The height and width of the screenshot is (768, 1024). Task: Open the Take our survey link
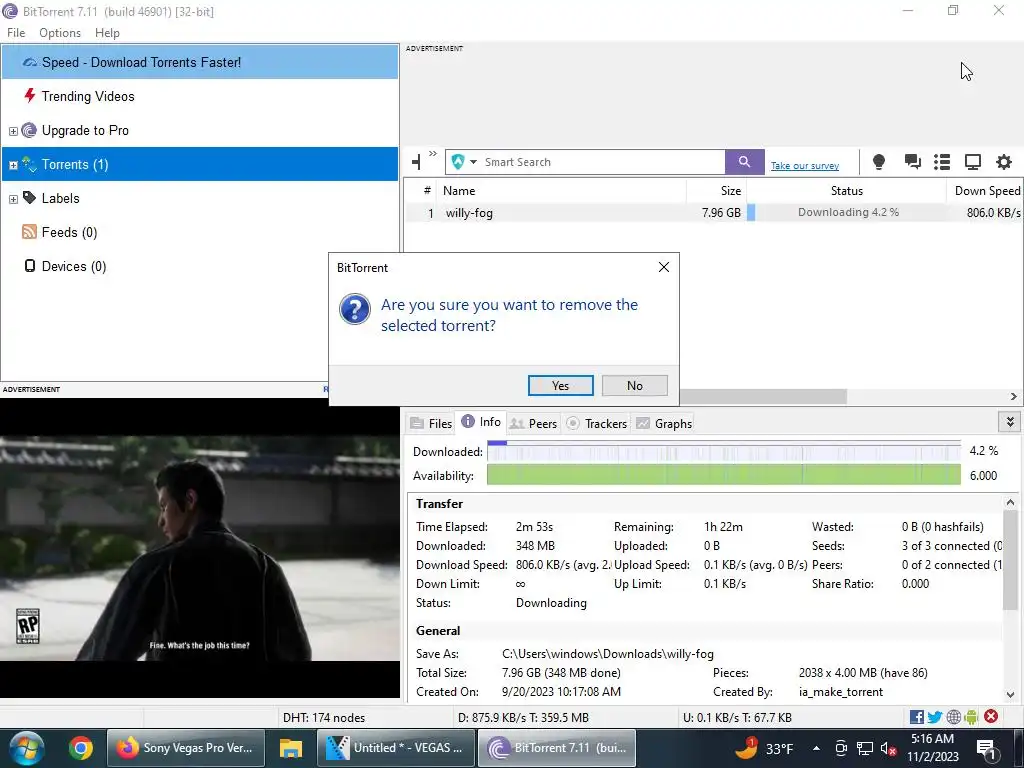pos(805,166)
